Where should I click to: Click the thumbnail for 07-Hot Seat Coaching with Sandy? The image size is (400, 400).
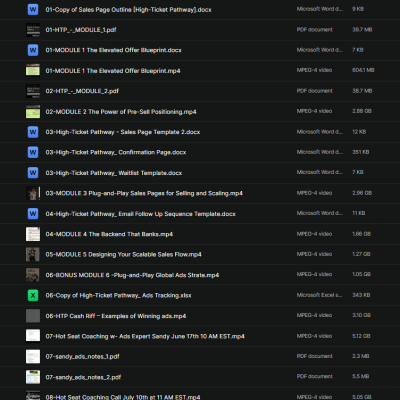tap(33, 336)
